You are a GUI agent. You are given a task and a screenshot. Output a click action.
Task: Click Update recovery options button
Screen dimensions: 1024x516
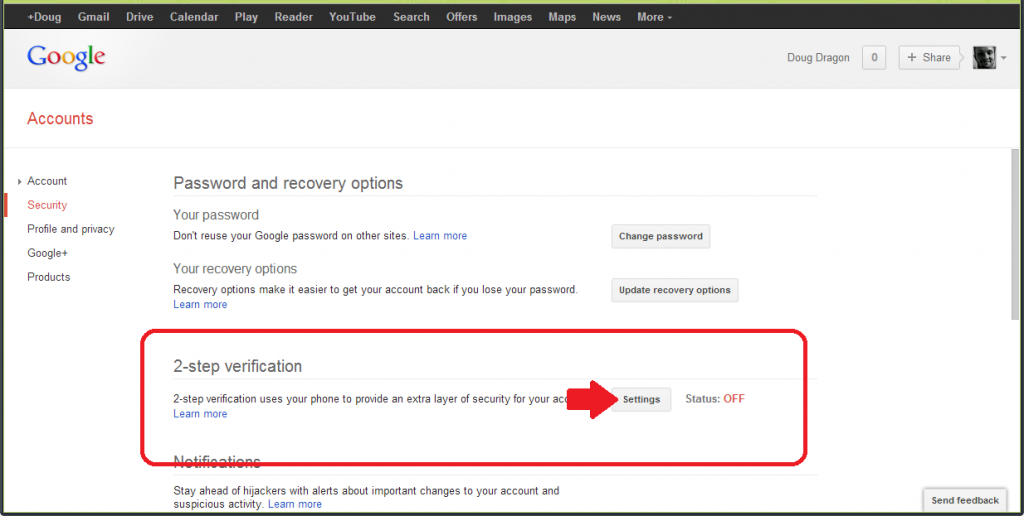[x=675, y=290]
